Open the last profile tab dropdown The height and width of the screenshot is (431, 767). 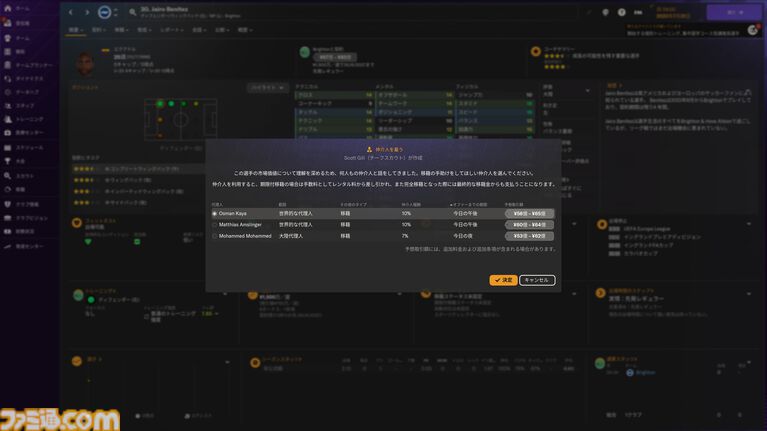point(245,30)
